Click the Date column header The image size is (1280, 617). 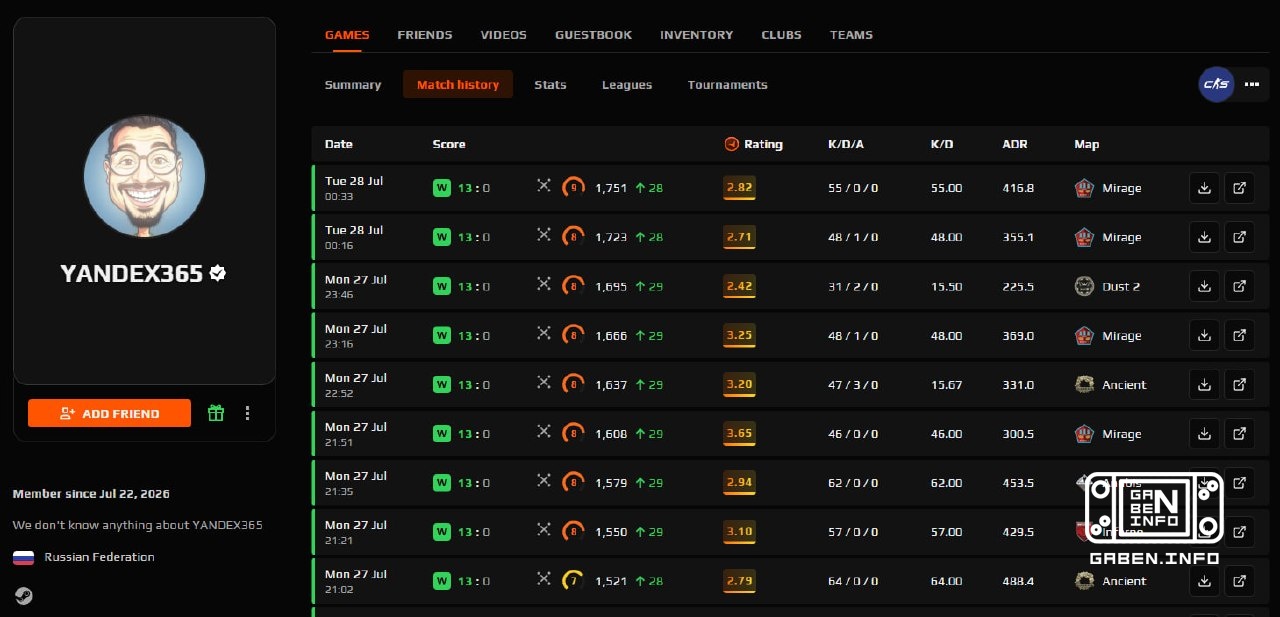[339, 144]
